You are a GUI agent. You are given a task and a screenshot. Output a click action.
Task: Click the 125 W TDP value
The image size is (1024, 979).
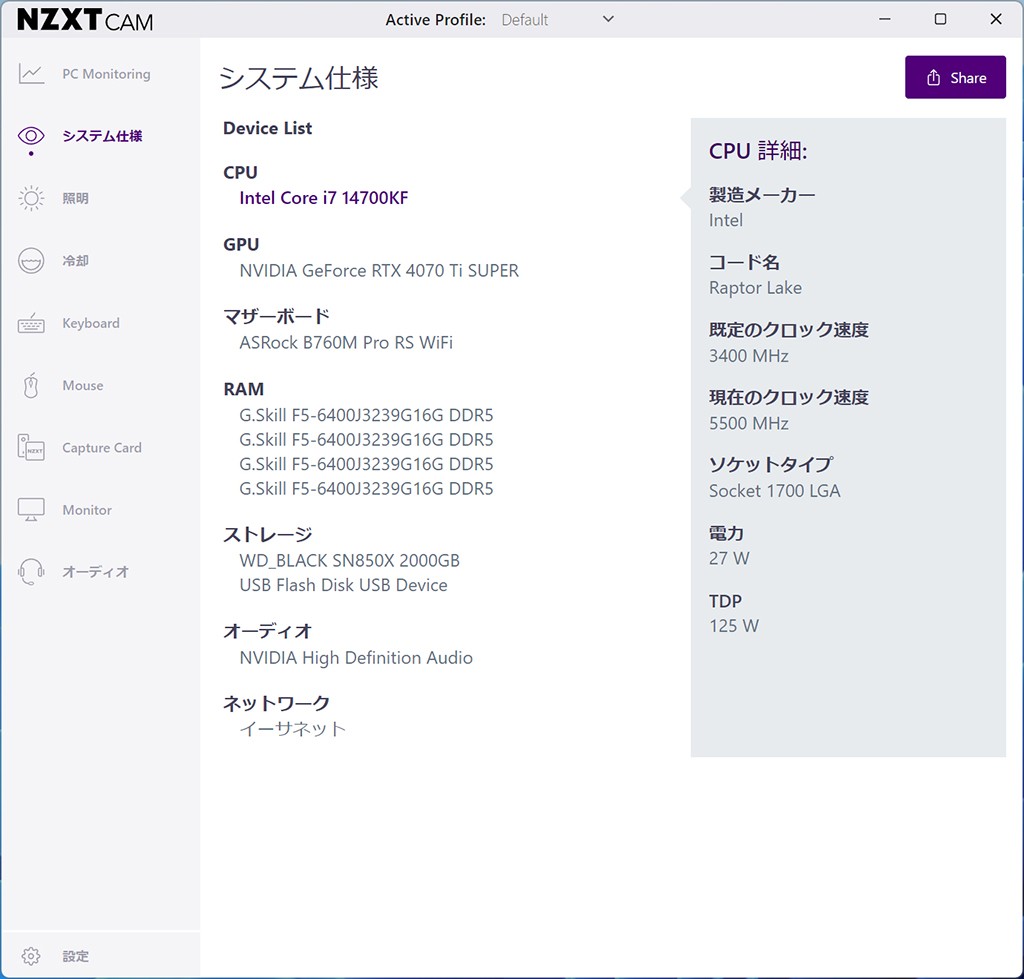[x=734, y=626]
